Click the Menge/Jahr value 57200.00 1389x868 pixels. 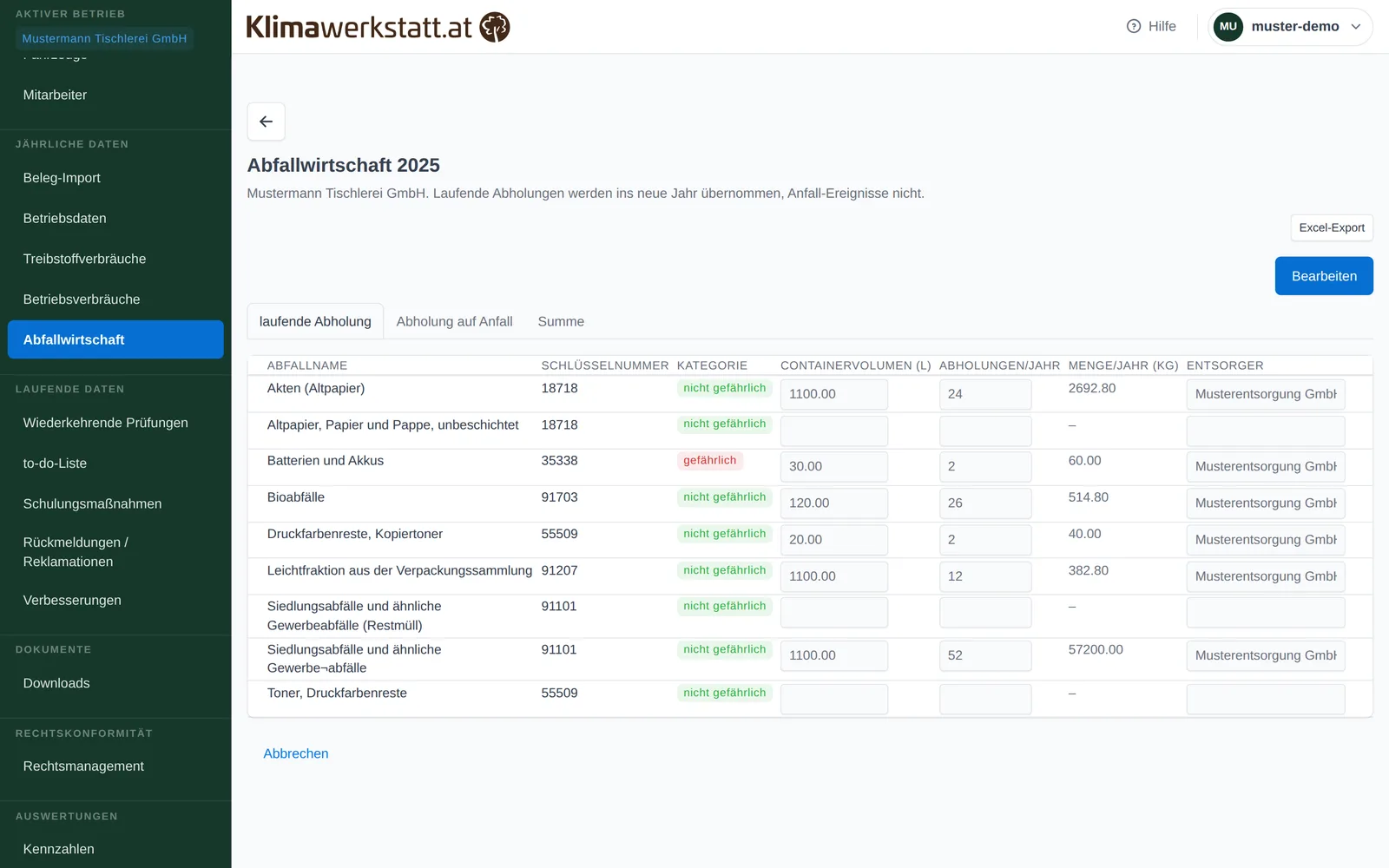coord(1096,649)
